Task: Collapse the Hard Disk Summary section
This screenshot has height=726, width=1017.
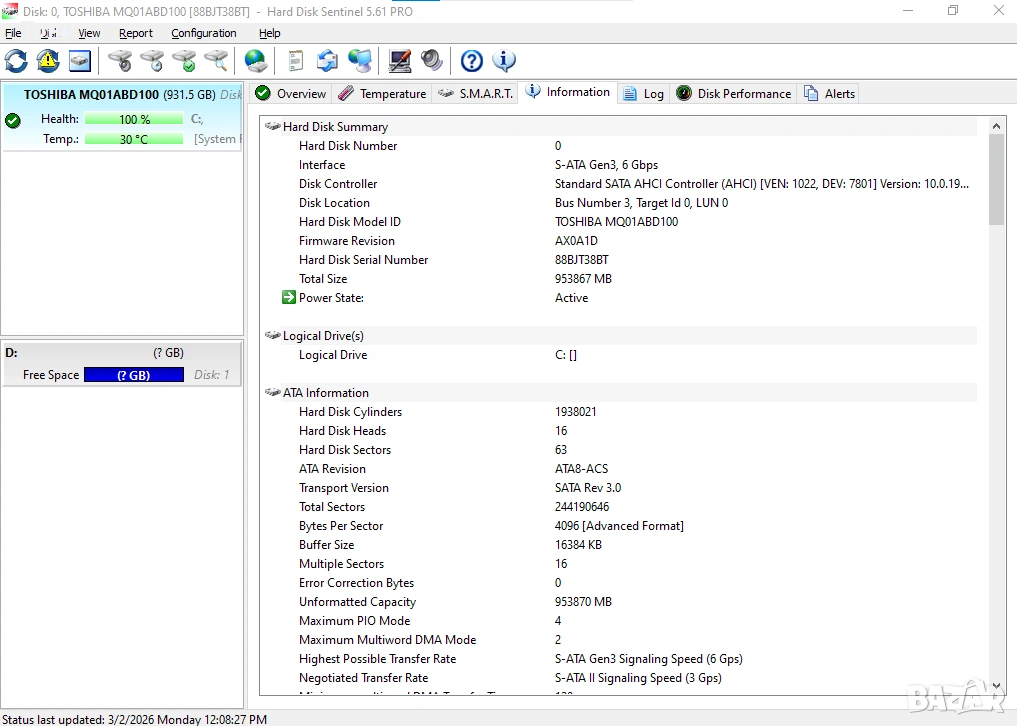Action: (x=272, y=127)
